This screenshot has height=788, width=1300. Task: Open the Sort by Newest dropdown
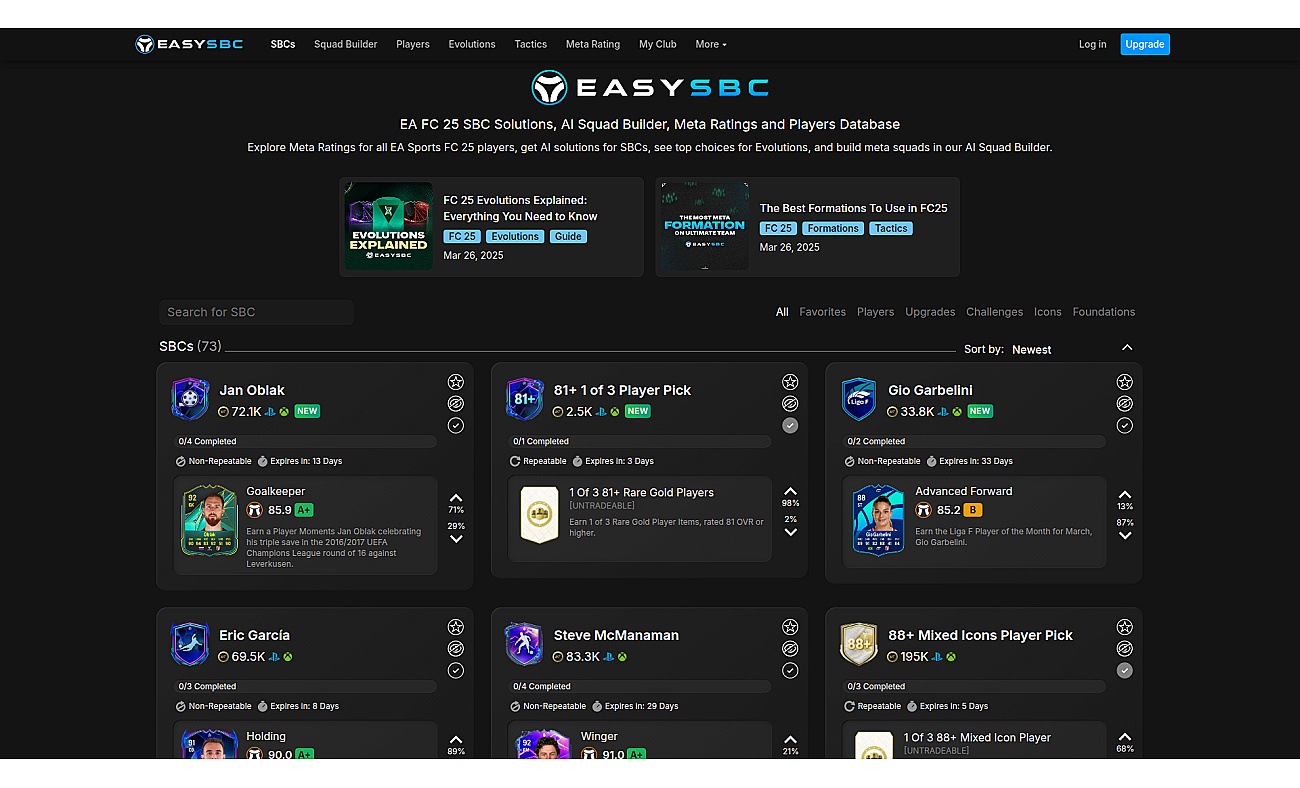[1031, 350]
